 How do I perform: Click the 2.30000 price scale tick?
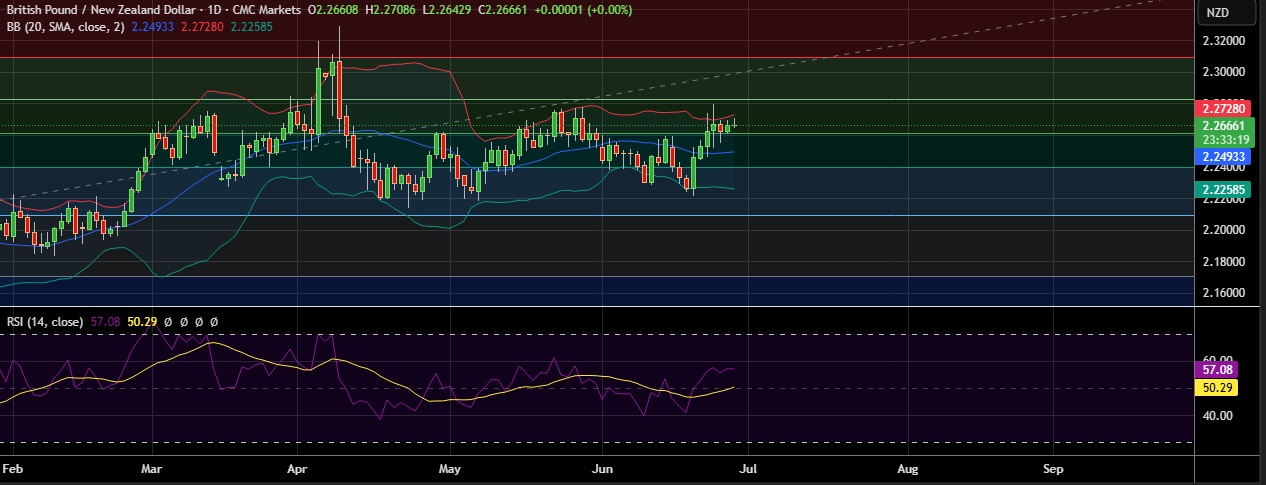(1222, 72)
